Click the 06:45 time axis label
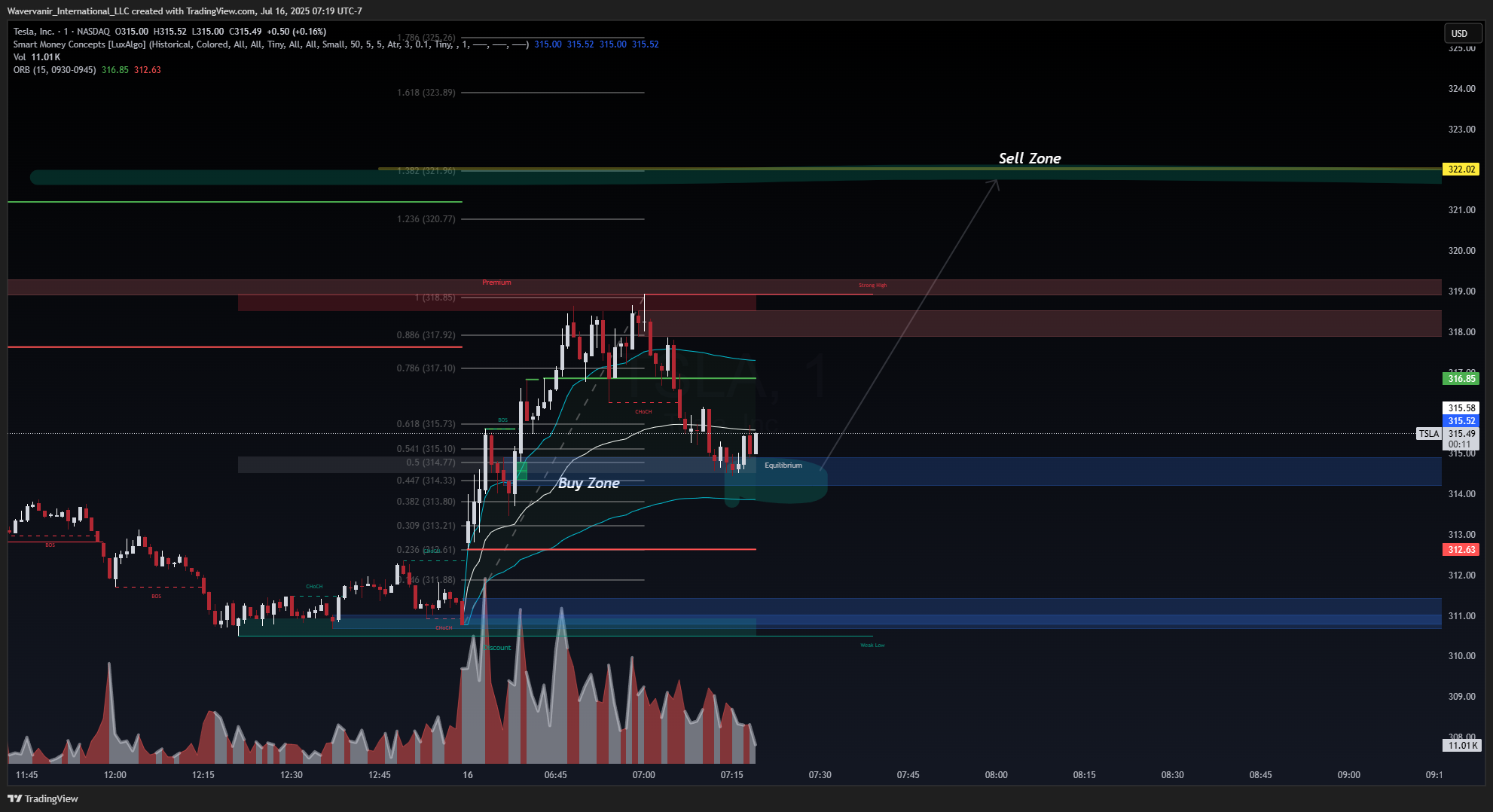The height and width of the screenshot is (812, 1493). click(556, 775)
